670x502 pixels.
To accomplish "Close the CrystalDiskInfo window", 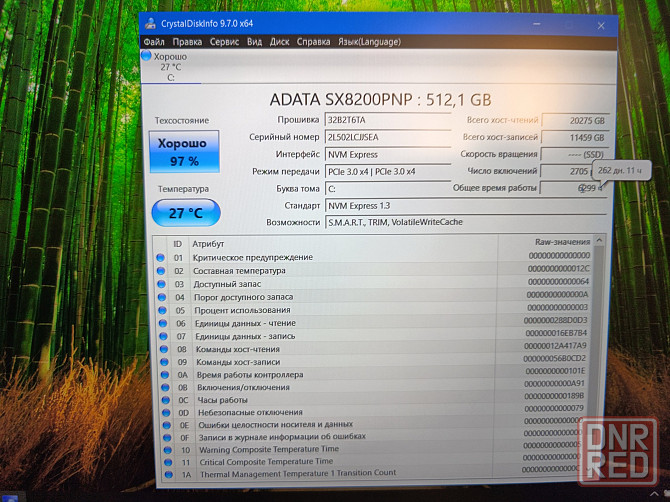I will [601, 26].
